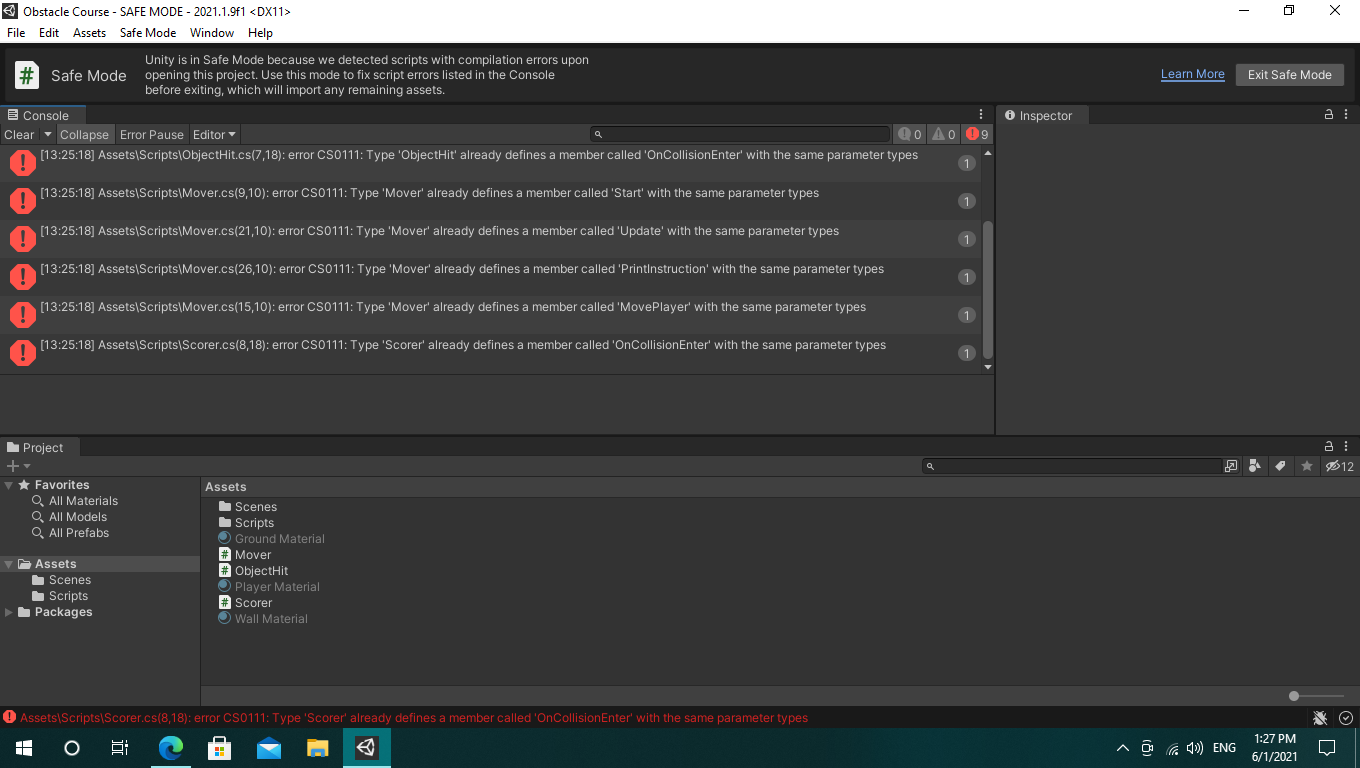Expand the Packages folder tree

pos(9,612)
